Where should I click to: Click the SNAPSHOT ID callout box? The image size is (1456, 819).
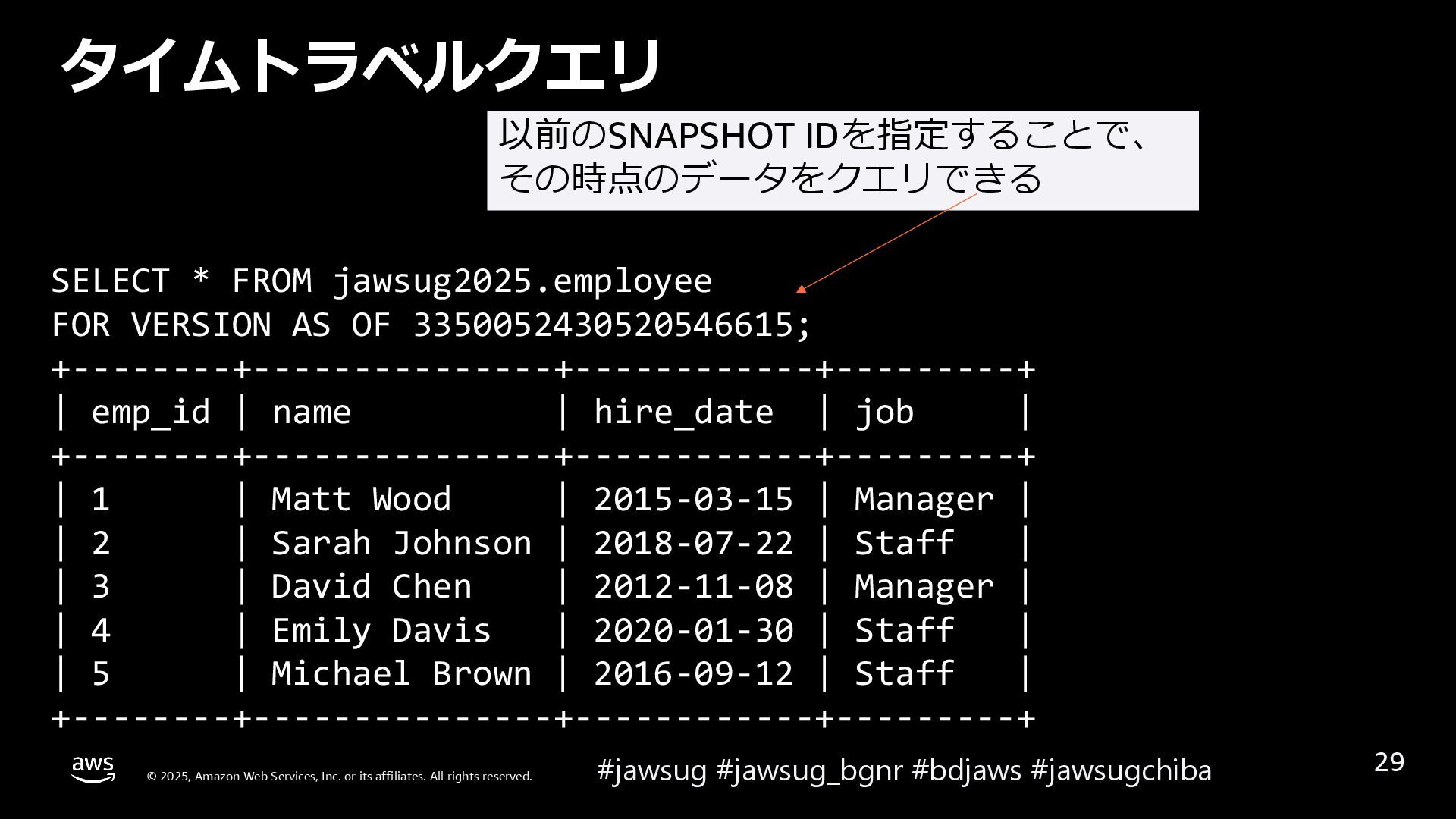coord(842,160)
